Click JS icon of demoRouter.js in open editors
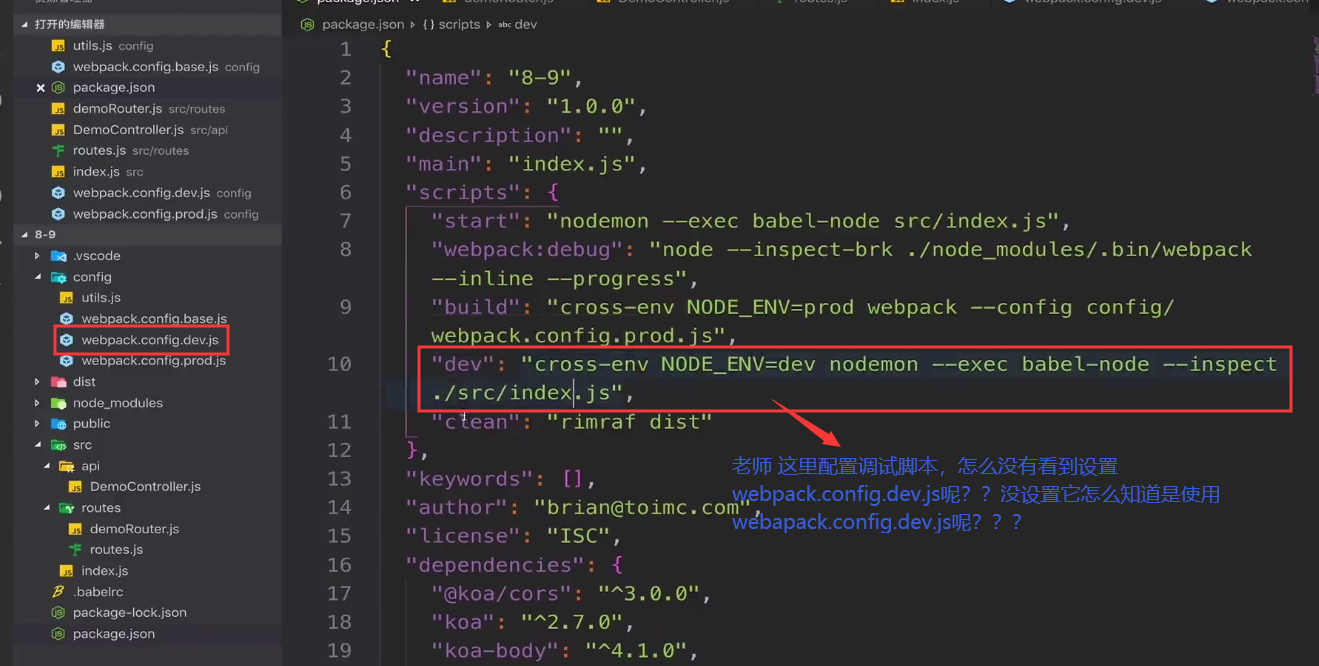Screen dimensions: 1319x666 [58, 109]
